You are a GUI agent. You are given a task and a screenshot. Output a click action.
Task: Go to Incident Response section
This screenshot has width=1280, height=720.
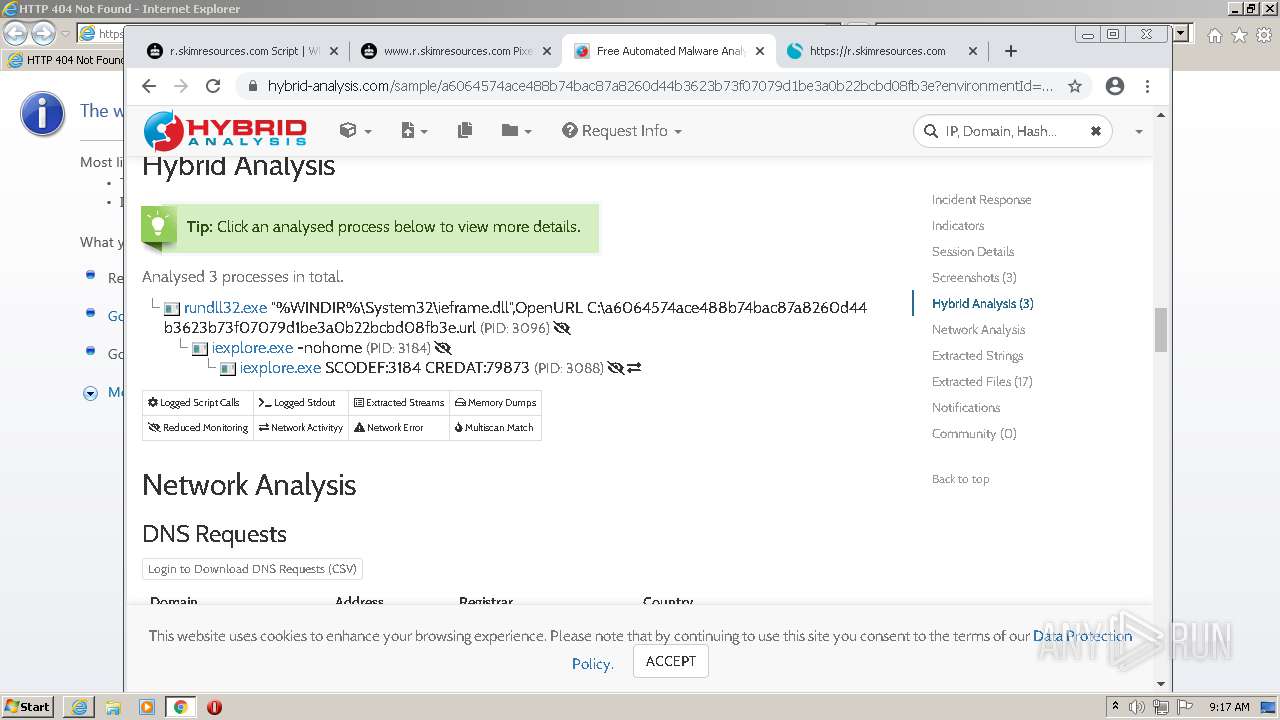[x=981, y=200]
